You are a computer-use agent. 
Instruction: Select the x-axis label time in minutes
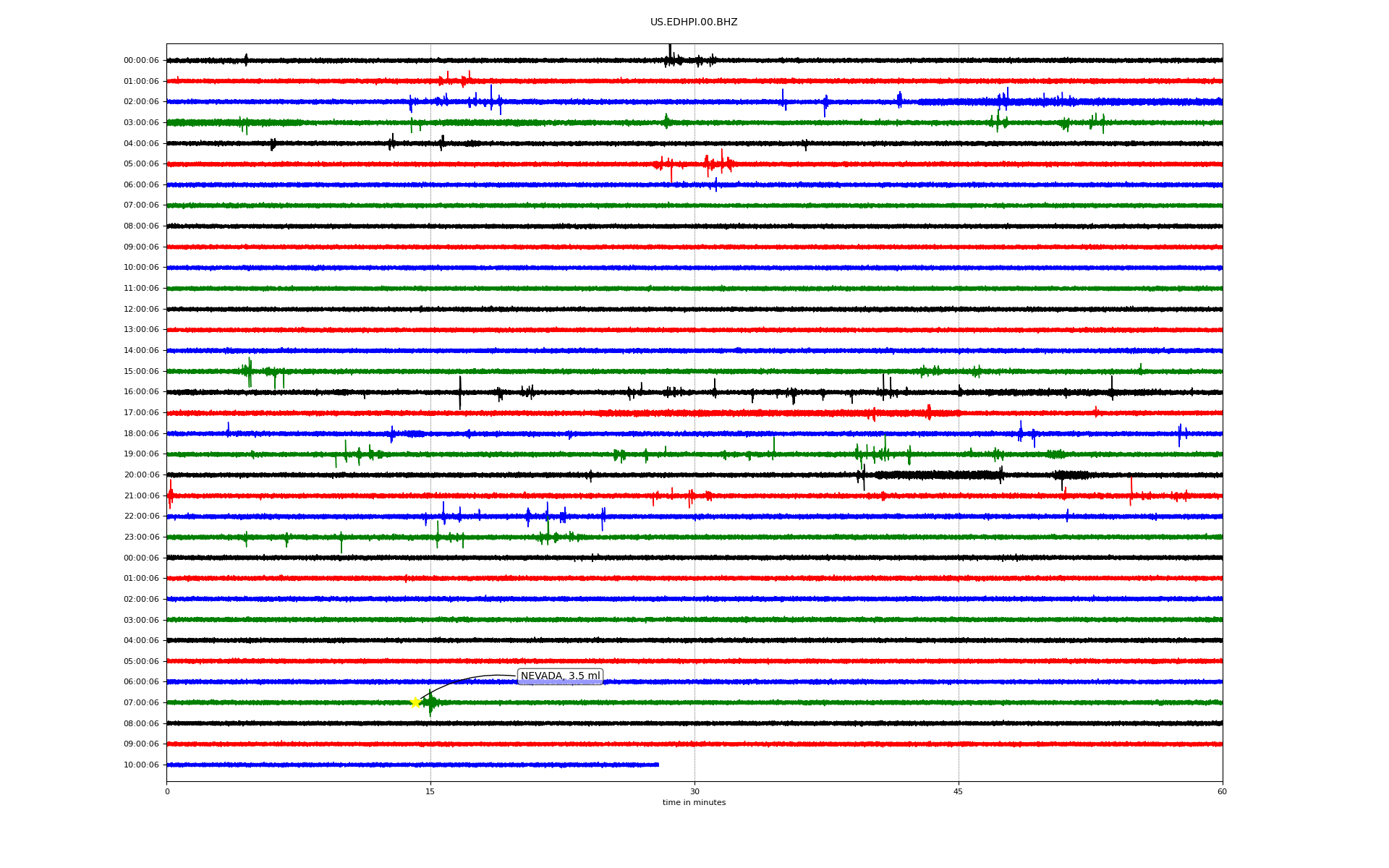tap(694, 803)
